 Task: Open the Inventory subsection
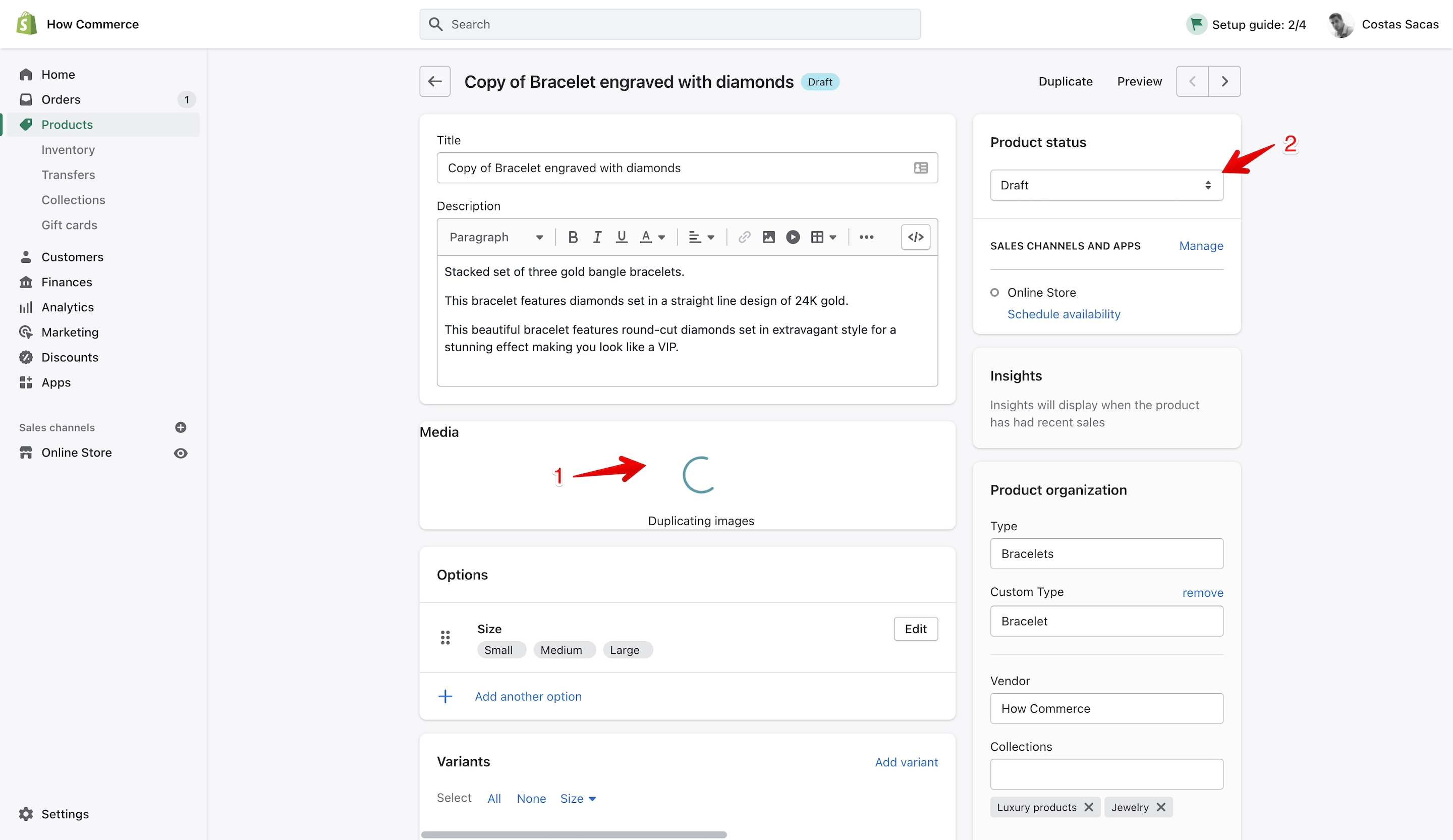68,149
